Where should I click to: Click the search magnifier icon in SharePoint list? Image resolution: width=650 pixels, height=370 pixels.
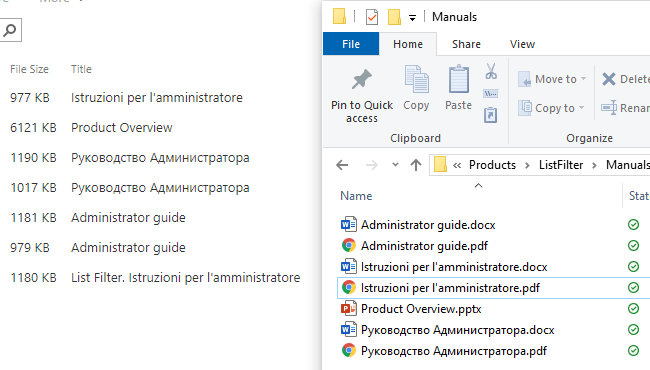(10, 30)
